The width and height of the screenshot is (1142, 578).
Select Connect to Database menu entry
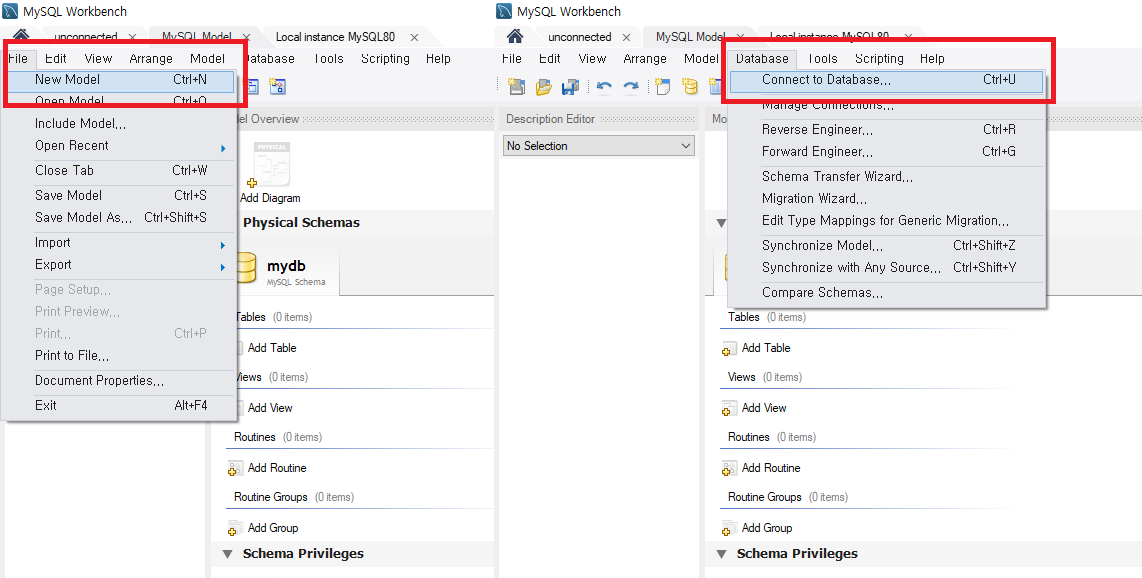pyautogui.click(x=886, y=80)
